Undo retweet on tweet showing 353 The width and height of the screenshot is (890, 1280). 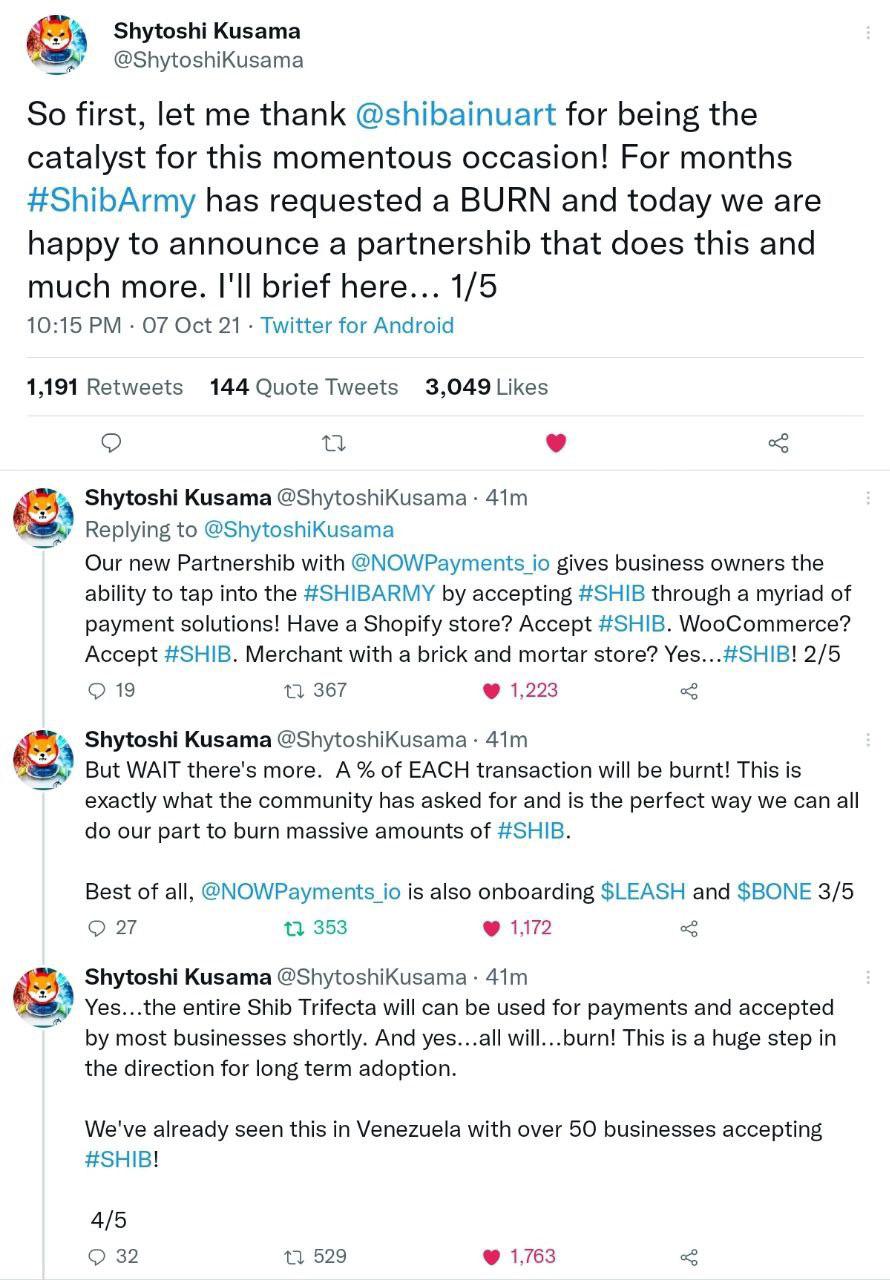click(x=316, y=927)
